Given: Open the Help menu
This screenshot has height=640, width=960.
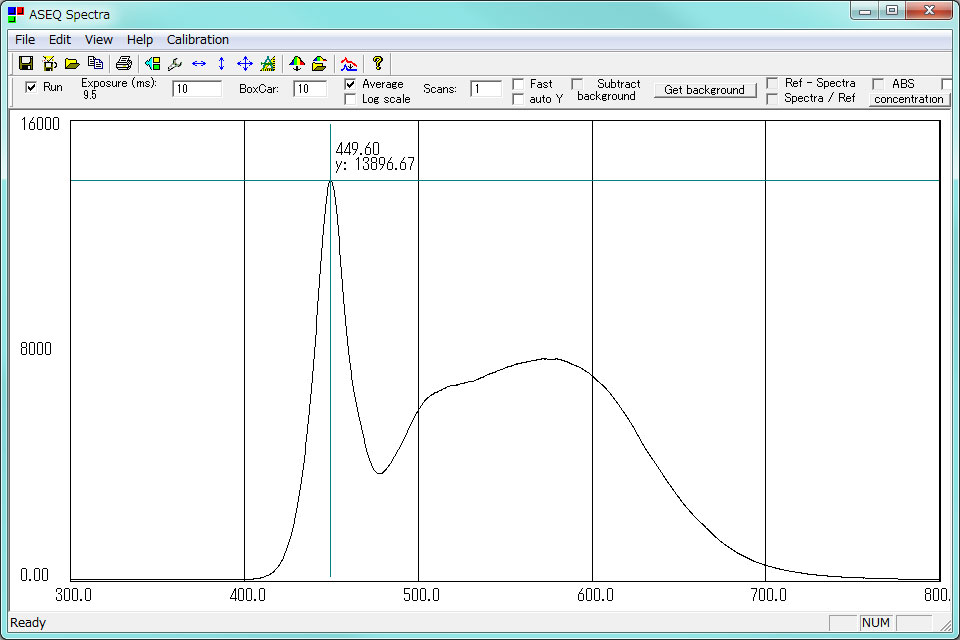Looking at the screenshot, I should [140, 40].
